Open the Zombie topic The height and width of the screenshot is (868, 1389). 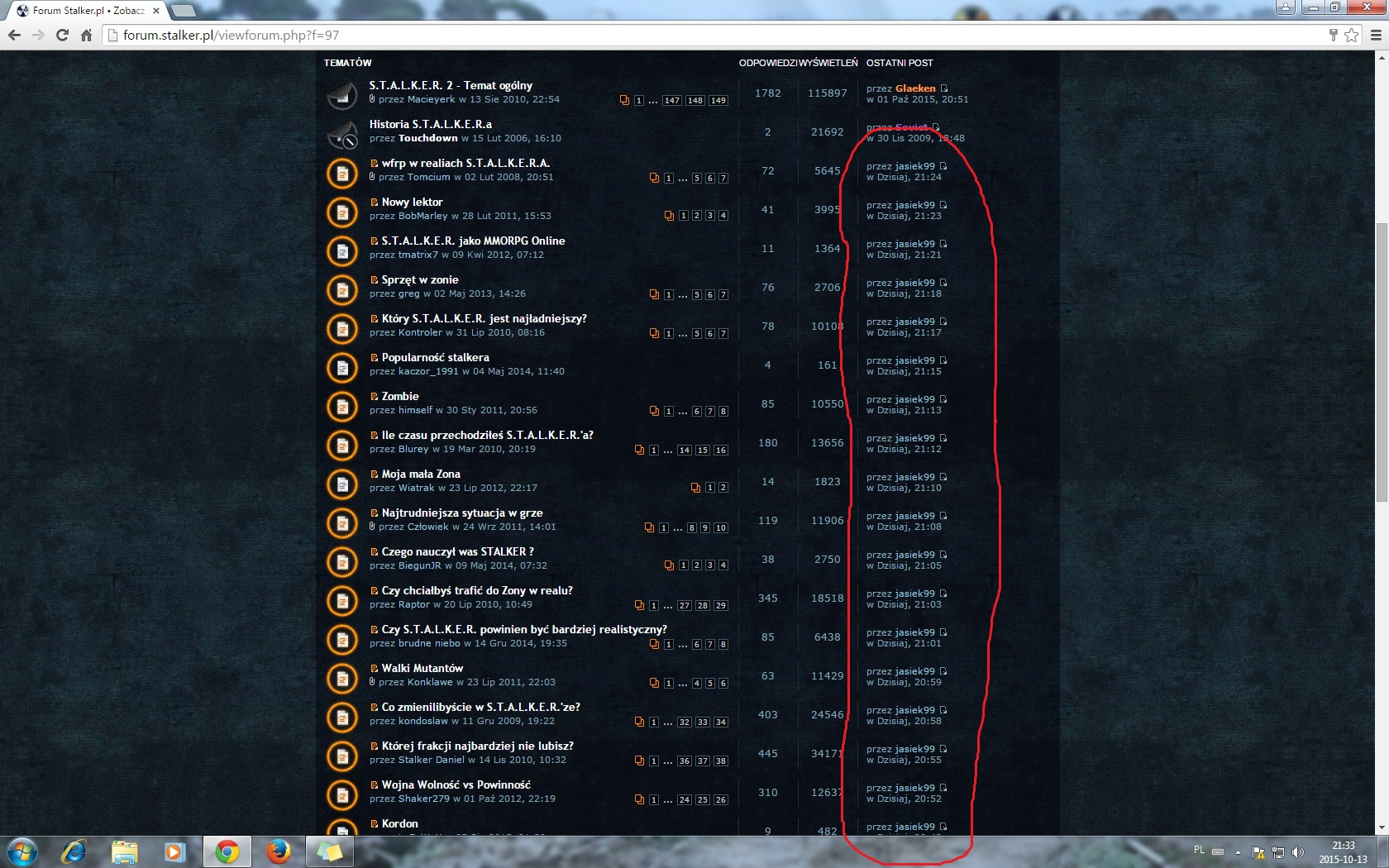[400, 396]
